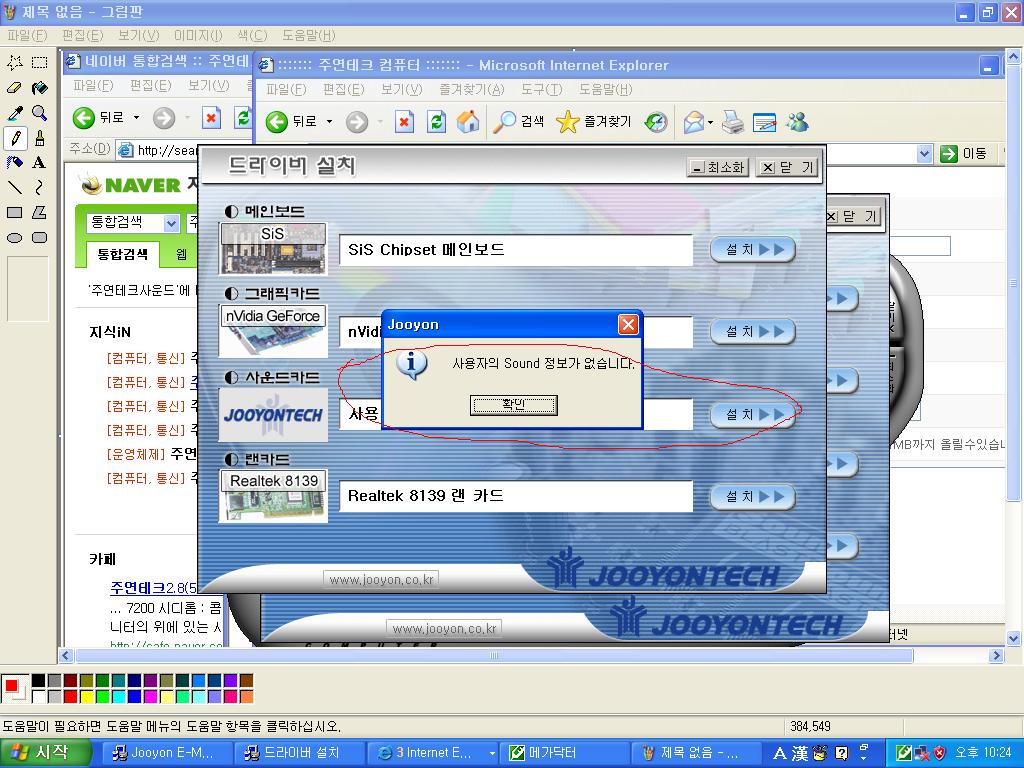Open the address bar dropdown beside 이동
The image size is (1024, 768).
point(924,154)
